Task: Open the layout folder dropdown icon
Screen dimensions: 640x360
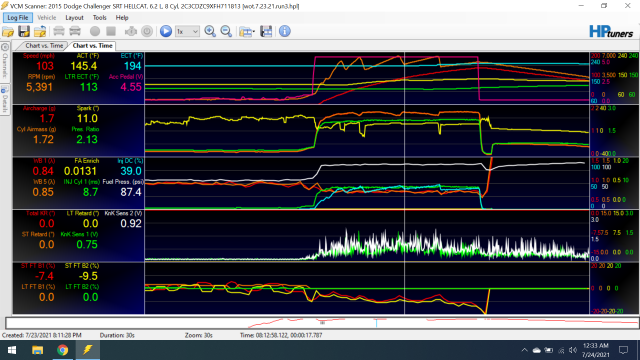Action: [247, 31]
